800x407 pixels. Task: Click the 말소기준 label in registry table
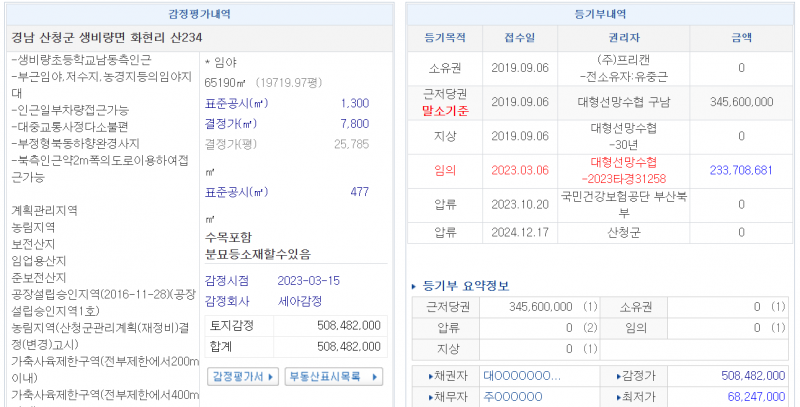coord(445,110)
